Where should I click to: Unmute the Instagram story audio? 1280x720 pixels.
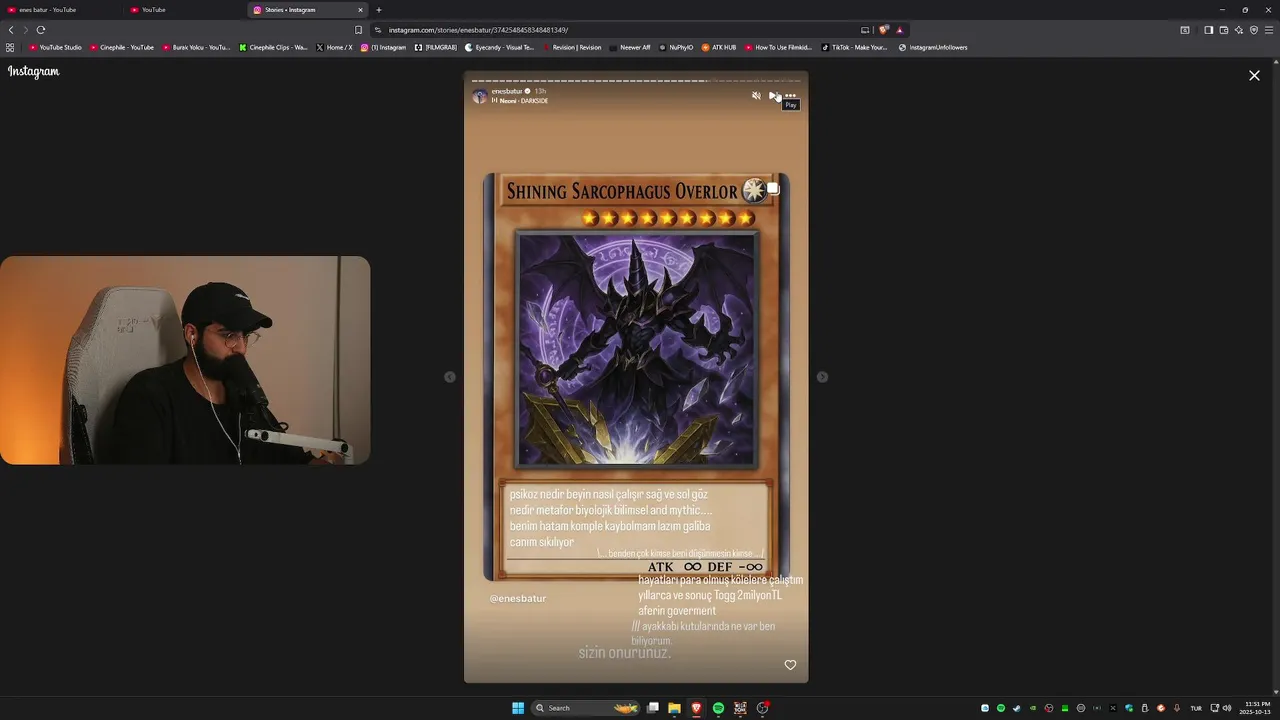point(756,95)
